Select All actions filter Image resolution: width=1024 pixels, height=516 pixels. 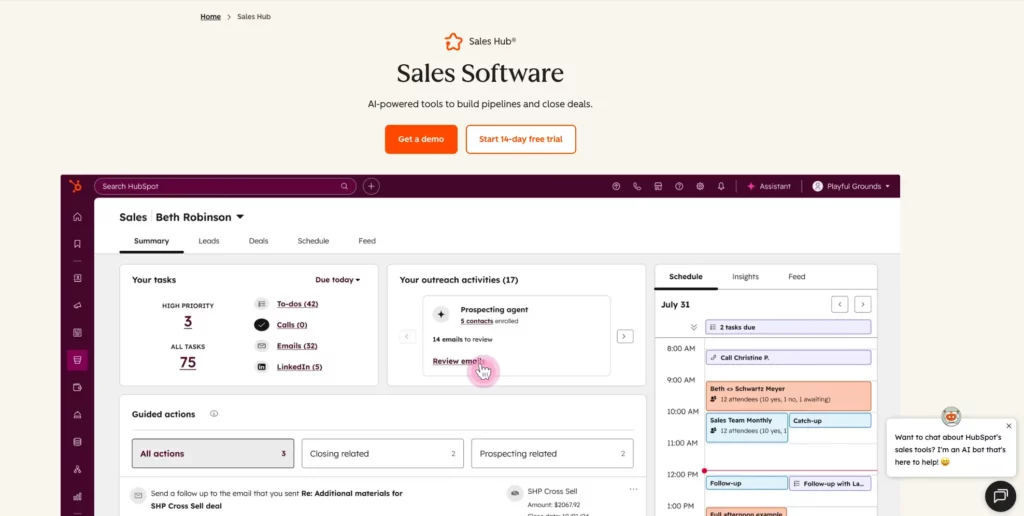213,453
